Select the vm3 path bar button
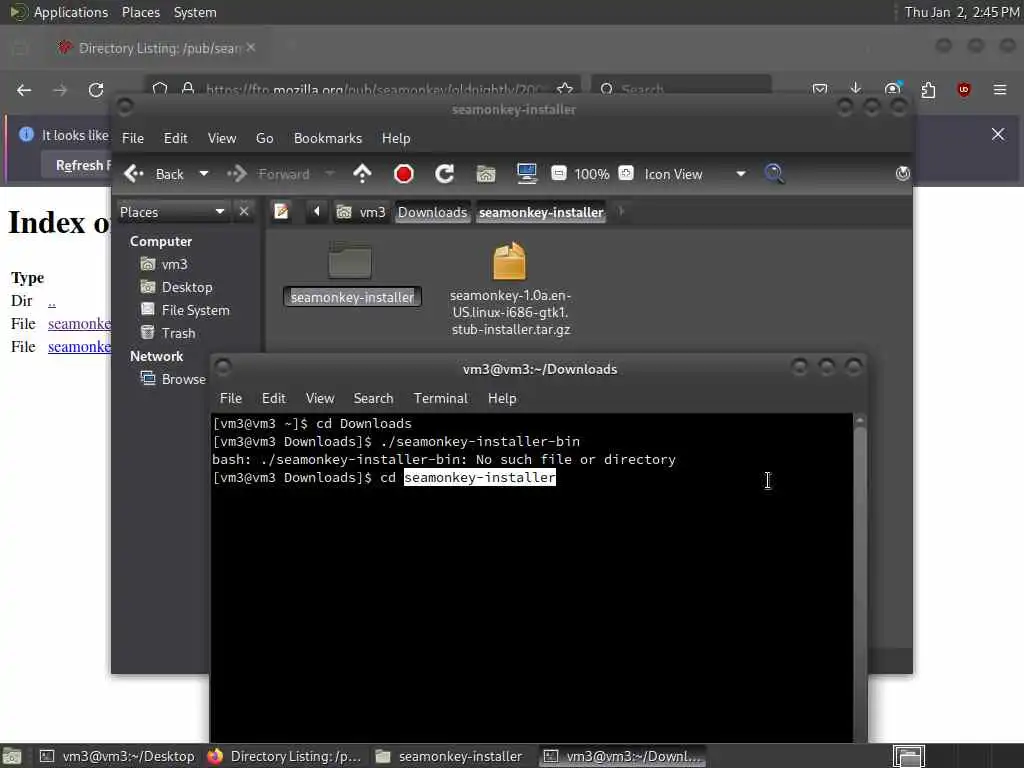Screen dimensions: 1024x768 click(361, 212)
